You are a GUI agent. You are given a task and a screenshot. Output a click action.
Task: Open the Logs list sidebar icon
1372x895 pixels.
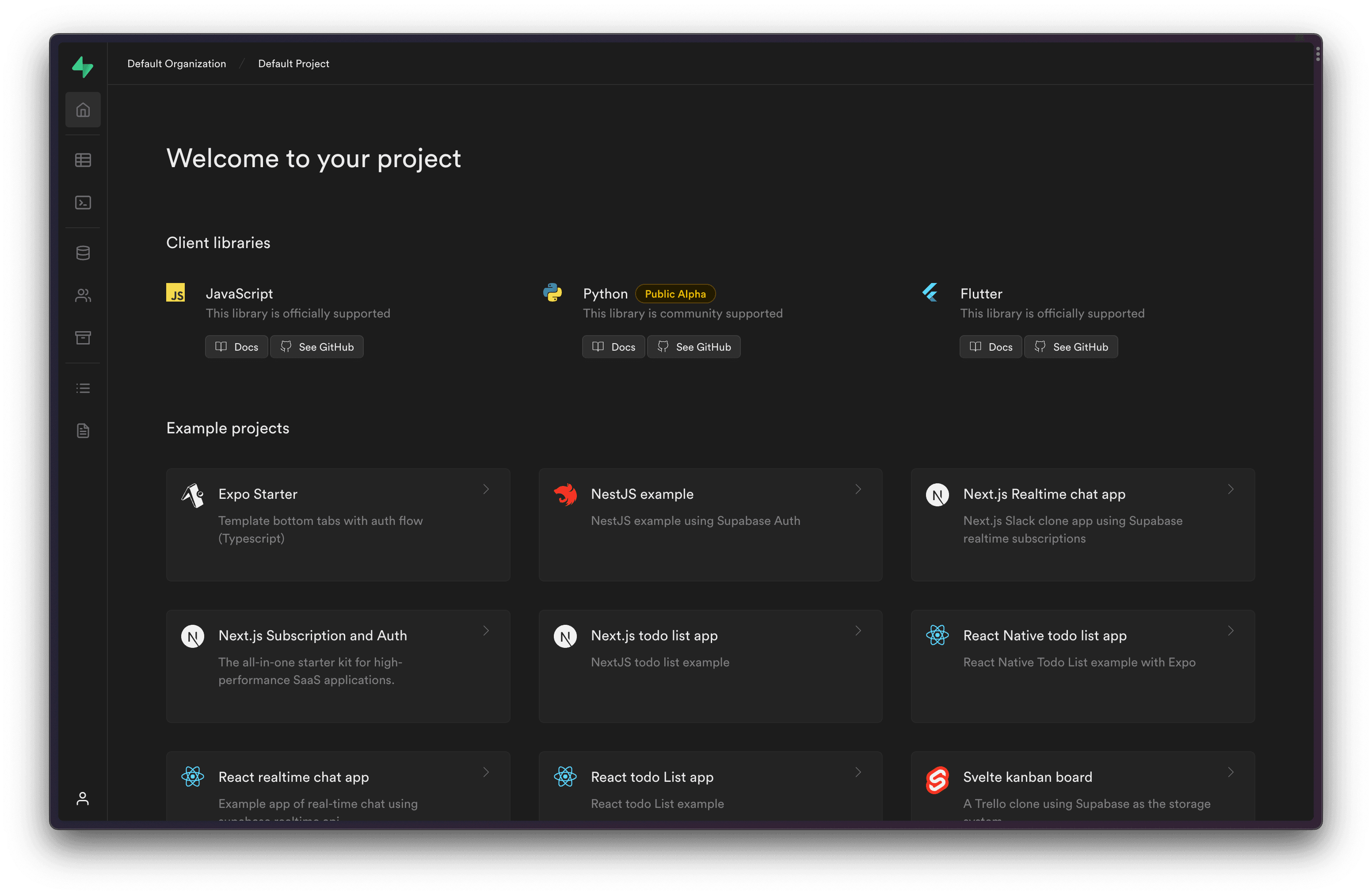pyautogui.click(x=83, y=388)
